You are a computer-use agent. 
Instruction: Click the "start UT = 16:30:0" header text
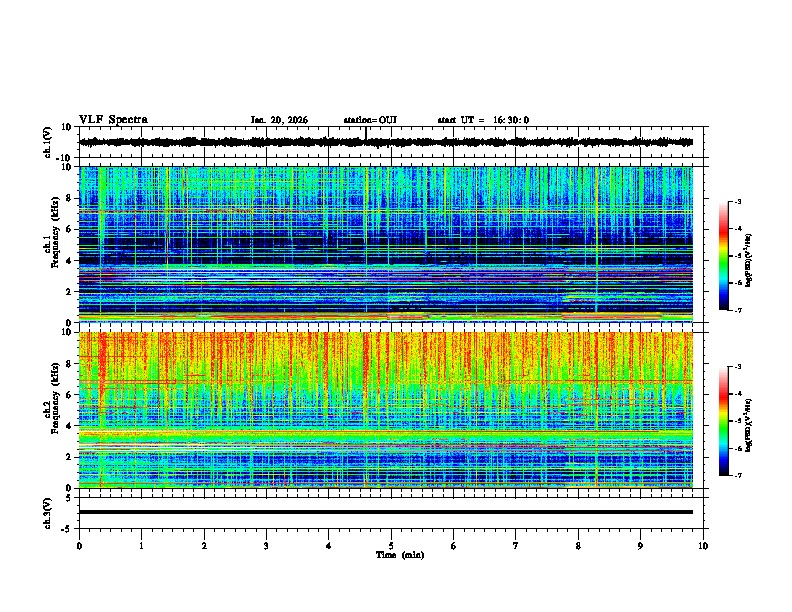(x=483, y=120)
